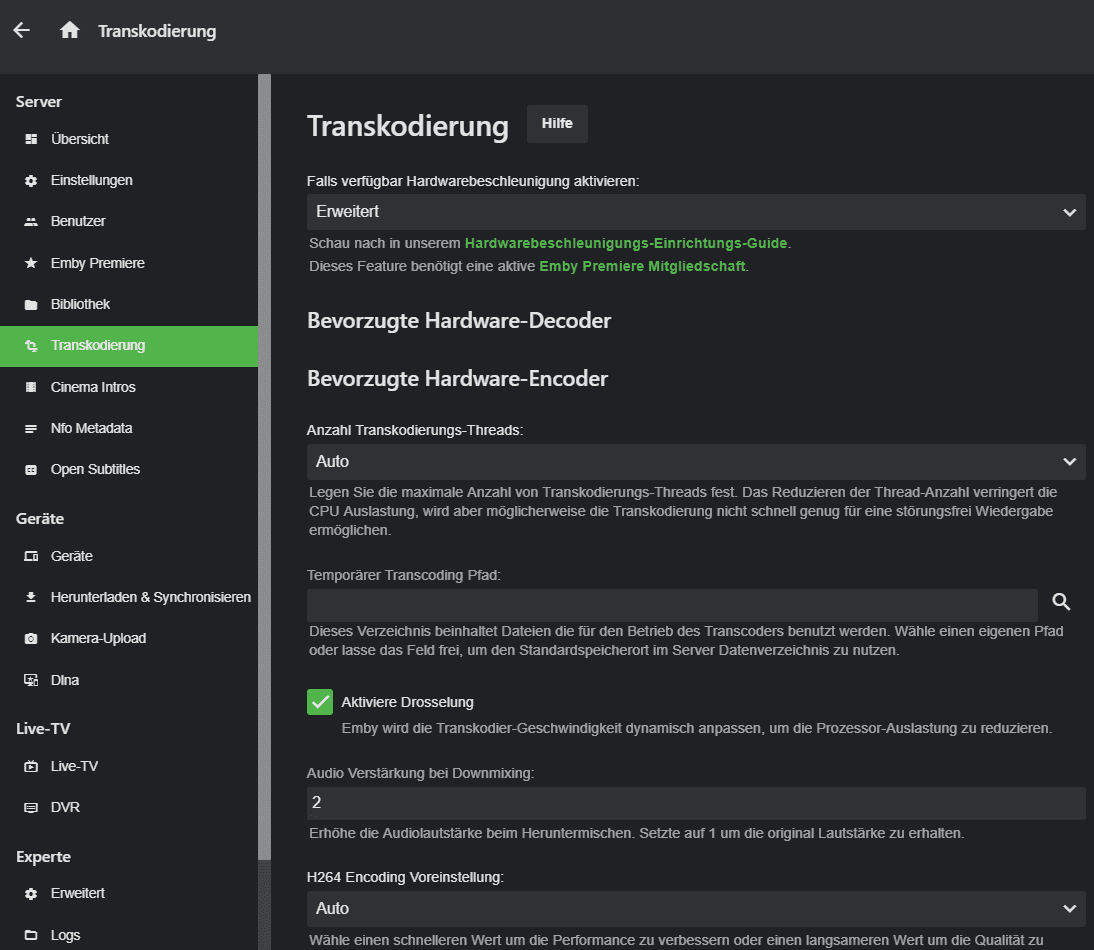Expand the Transkodierungs-Threads dropdown
The image size is (1094, 950).
[x=695, y=461]
